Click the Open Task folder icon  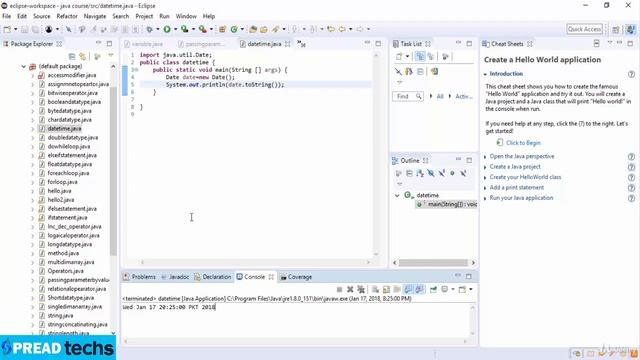(x=264, y=29)
